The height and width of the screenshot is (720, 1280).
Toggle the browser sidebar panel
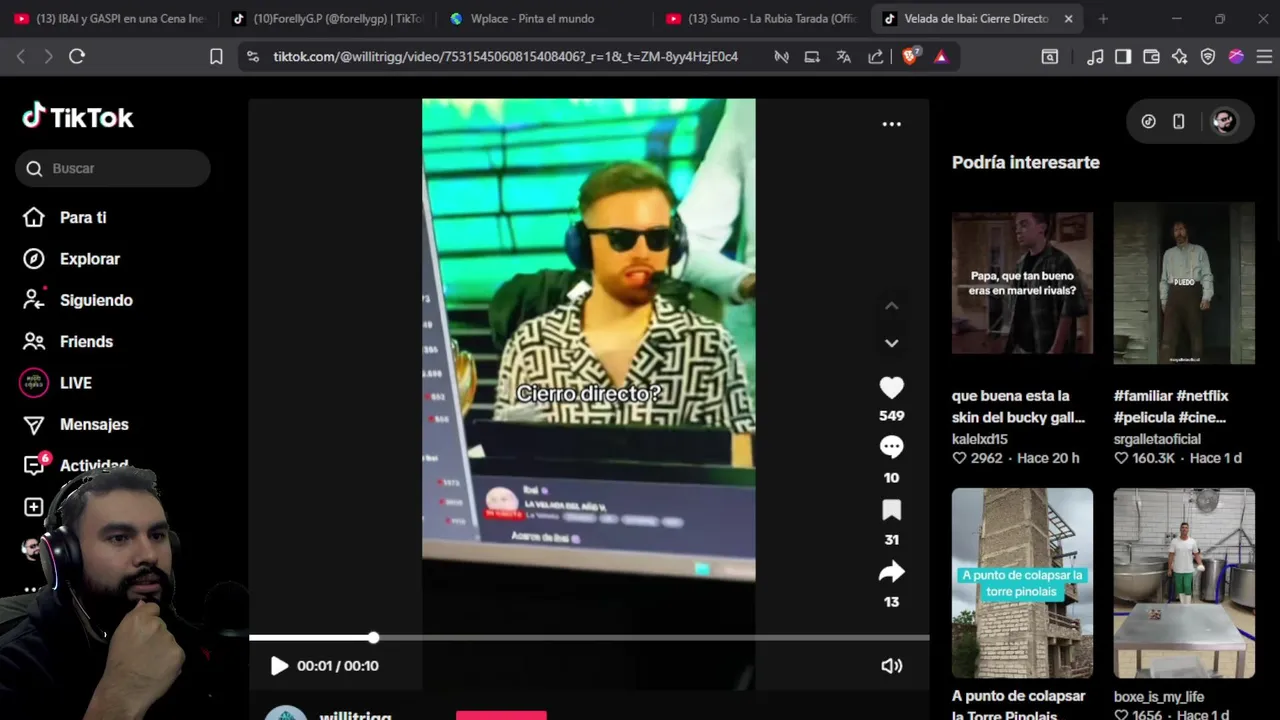pos(1123,57)
